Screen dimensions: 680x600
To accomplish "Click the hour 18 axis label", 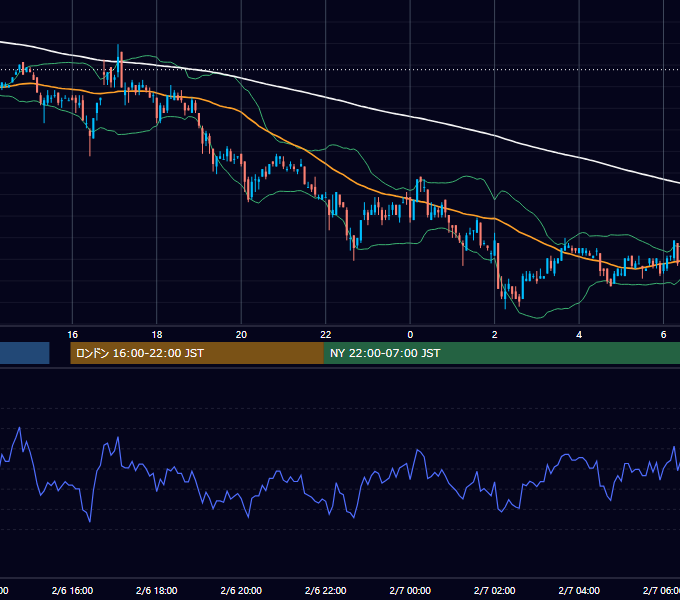I will [157, 334].
